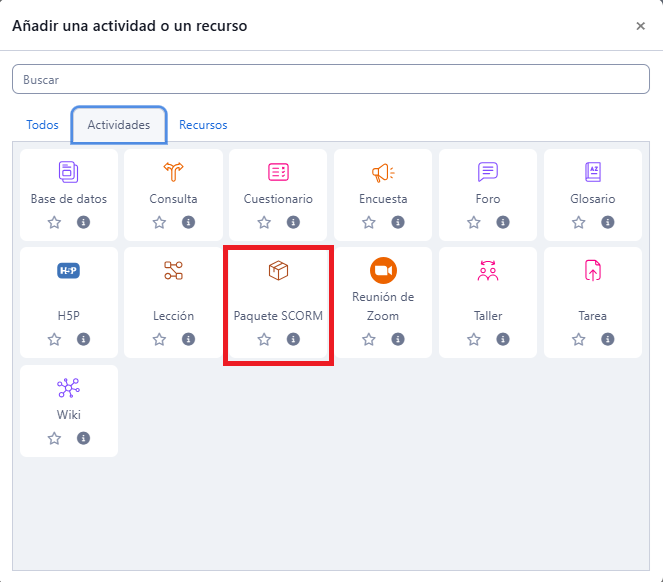Click the Paquete SCORM box icon
663x582 pixels.
tap(278, 270)
